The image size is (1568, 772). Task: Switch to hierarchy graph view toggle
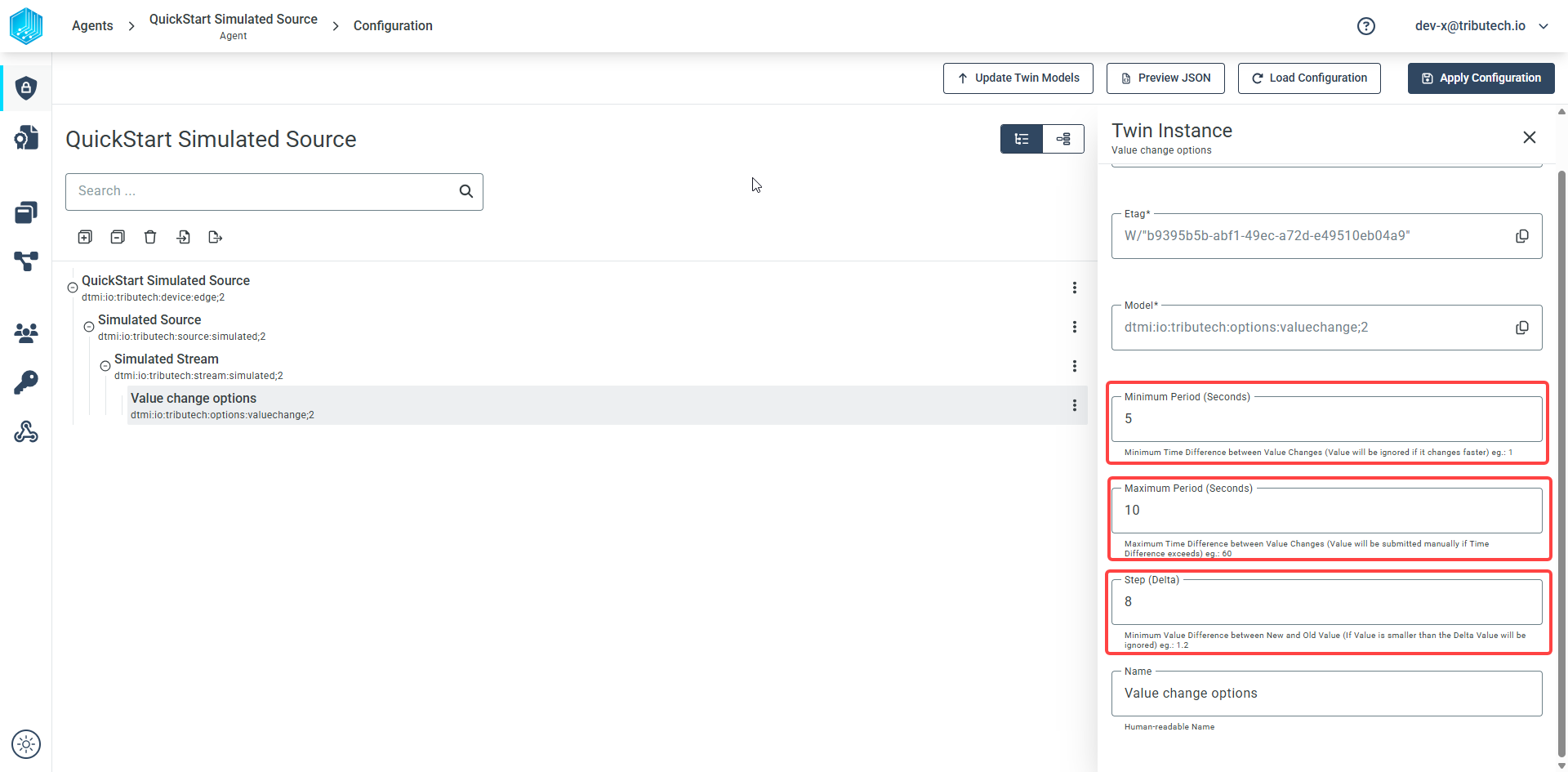[x=1063, y=139]
